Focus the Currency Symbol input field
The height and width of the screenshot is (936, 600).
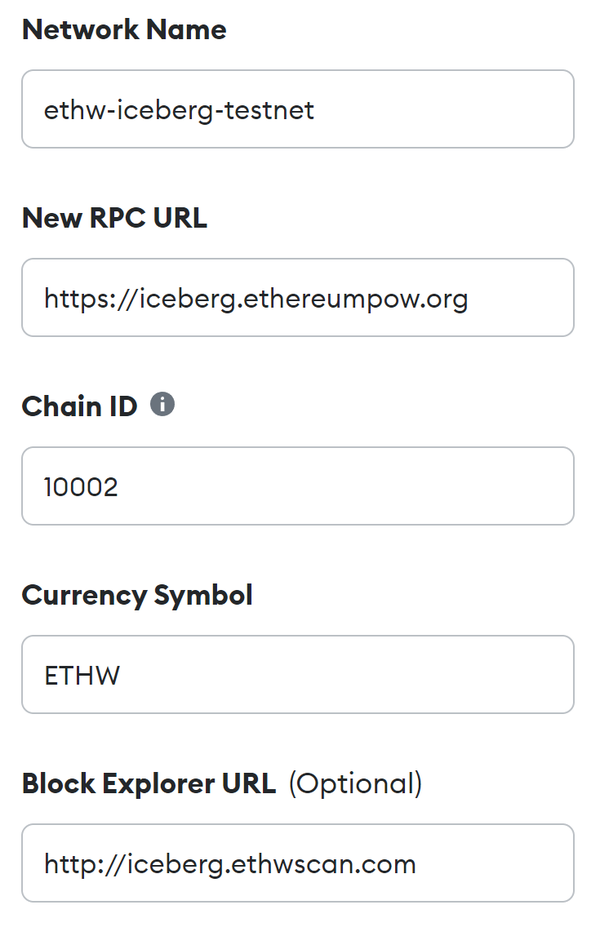pos(298,675)
